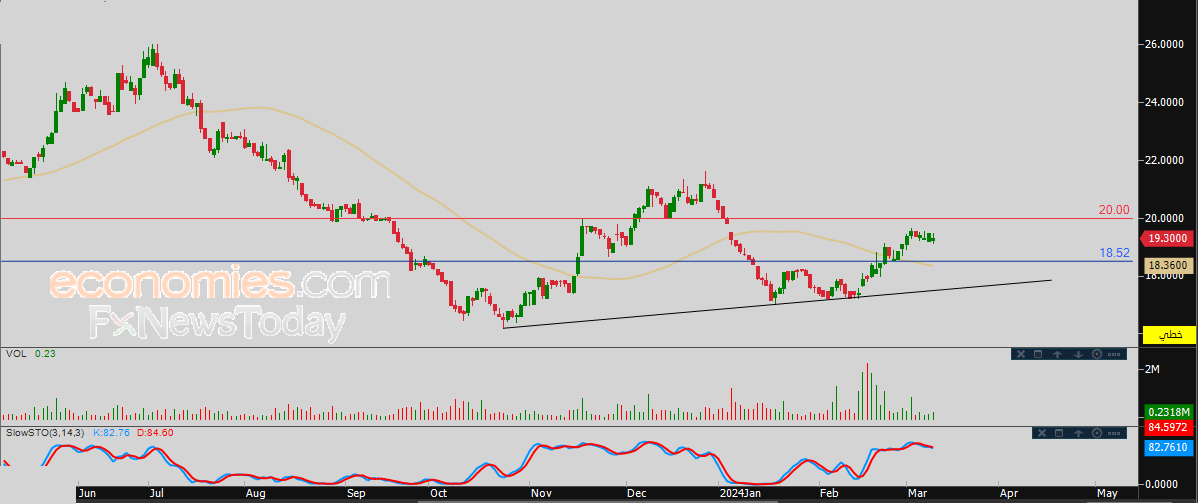This screenshot has width=1198, height=504.
Task: Click the 19.3000 current price tag
Action: coord(1168,239)
